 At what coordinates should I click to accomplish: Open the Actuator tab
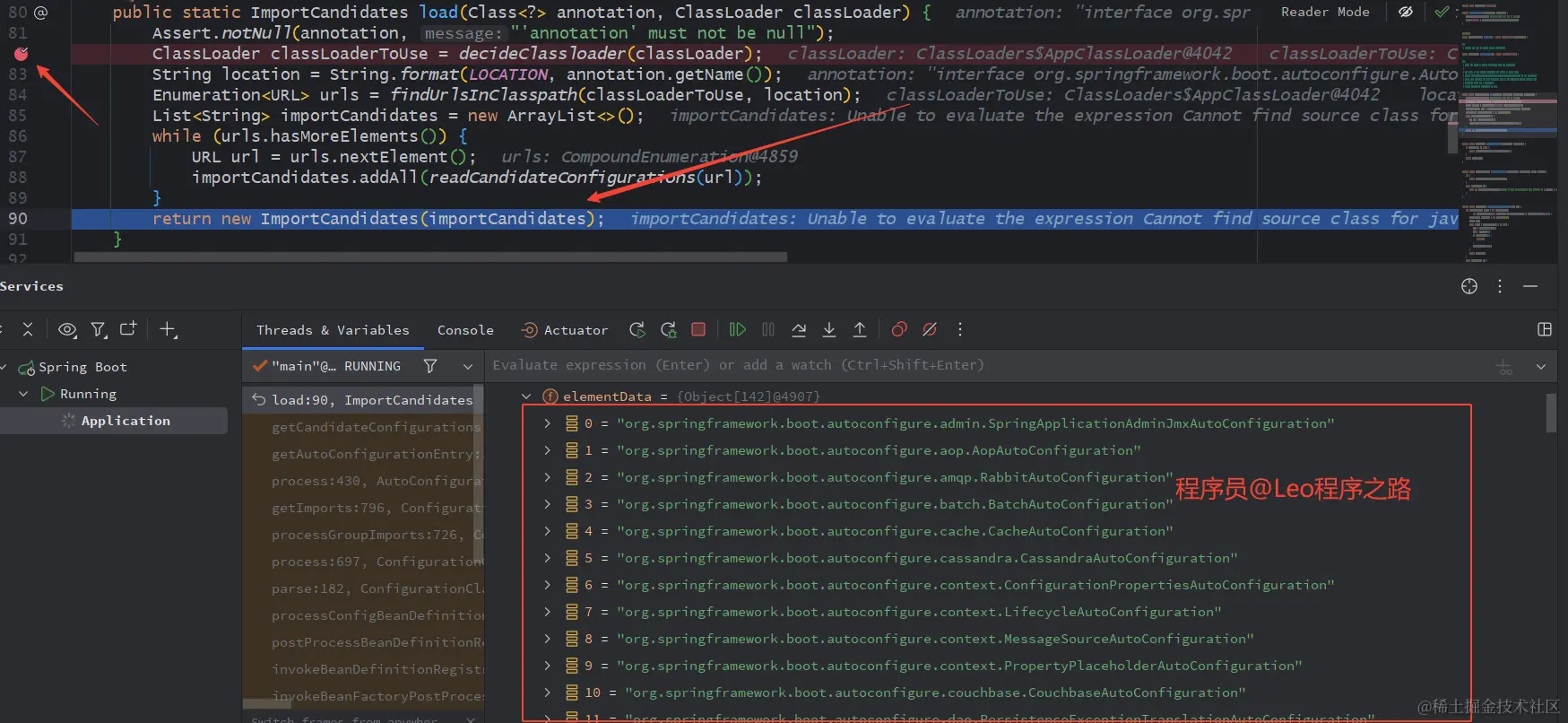click(565, 330)
